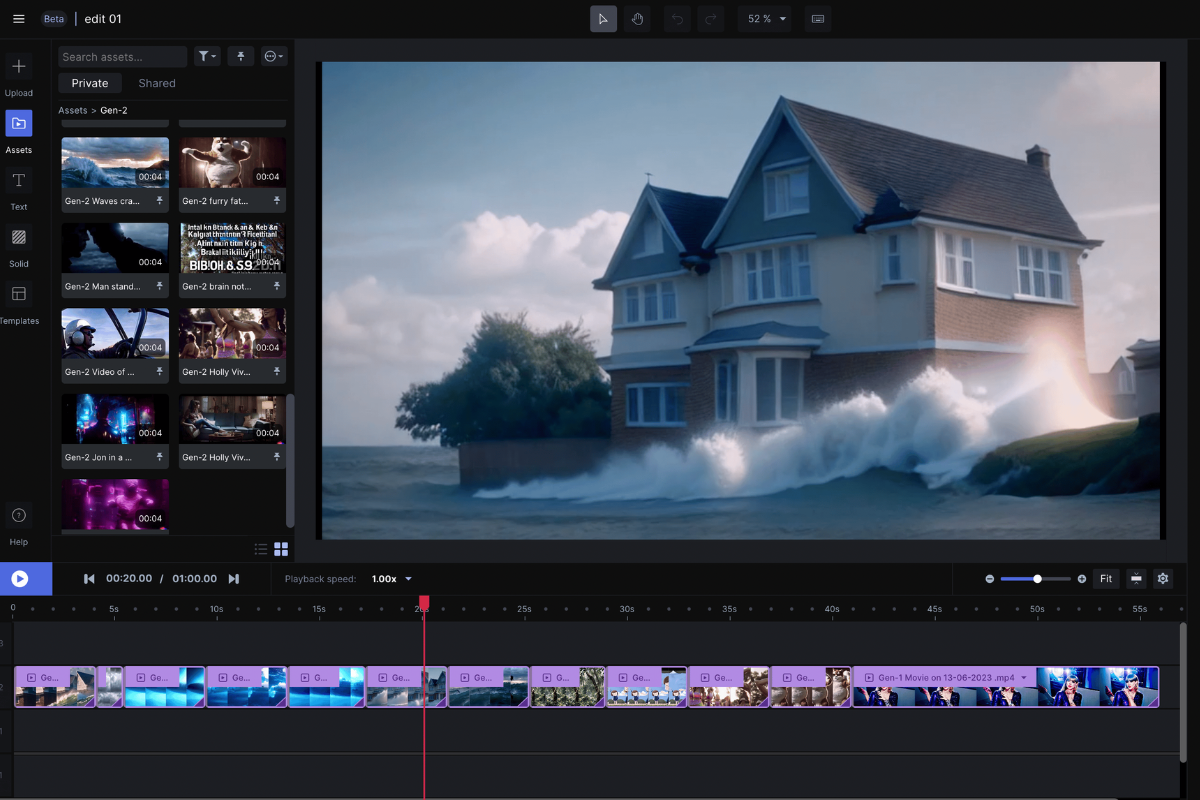Select the hand pan tool
This screenshot has width=1200, height=800.
tap(638, 19)
